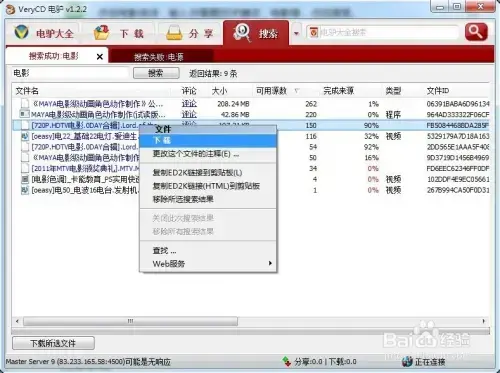Click the 下载所选文件 button

click(x=53, y=343)
